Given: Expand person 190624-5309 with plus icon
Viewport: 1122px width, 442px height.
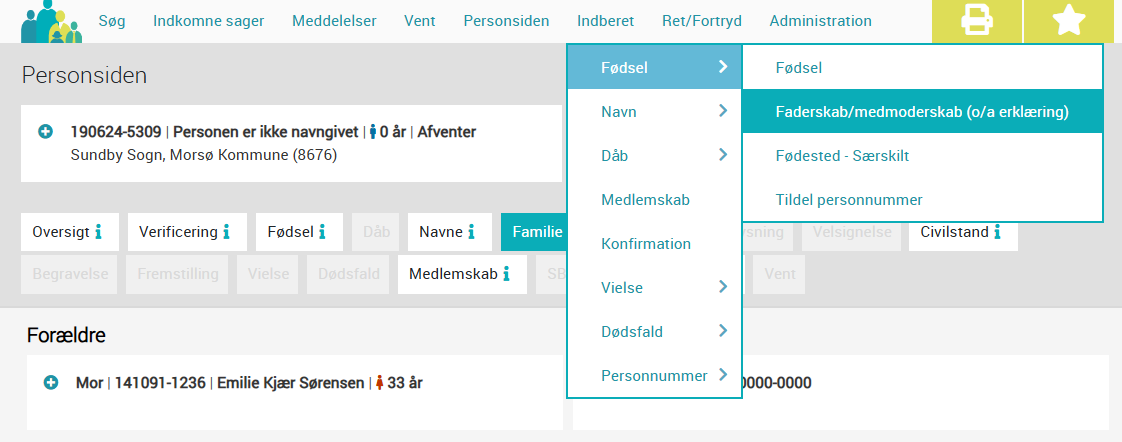Looking at the screenshot, I should (x=46, y=132).
